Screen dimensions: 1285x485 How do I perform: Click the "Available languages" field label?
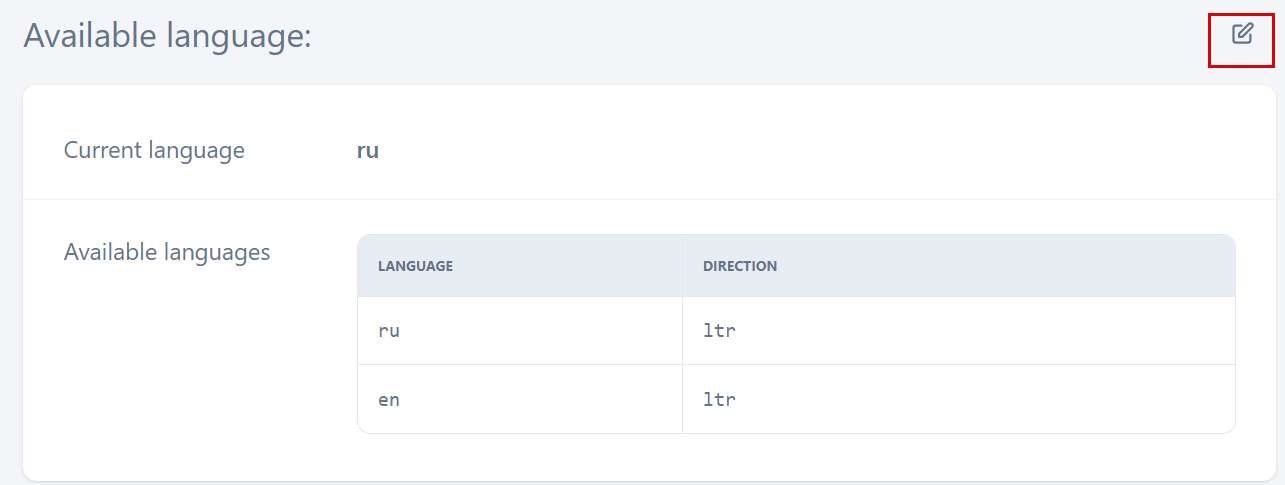pyautogui.click(x=167, y=252)
